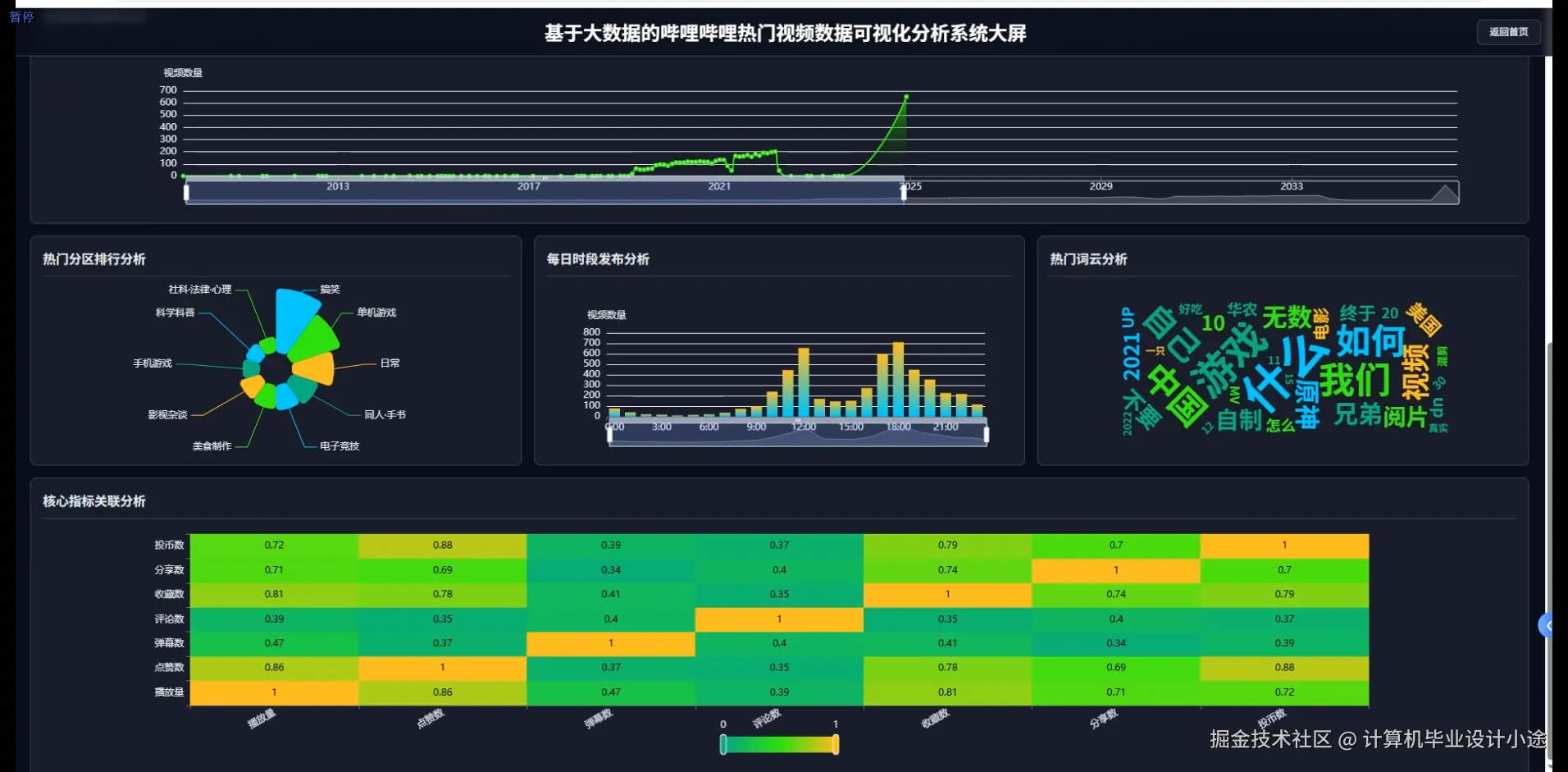Click the 单机游戏 label in rose chart

tap(376, 313)
